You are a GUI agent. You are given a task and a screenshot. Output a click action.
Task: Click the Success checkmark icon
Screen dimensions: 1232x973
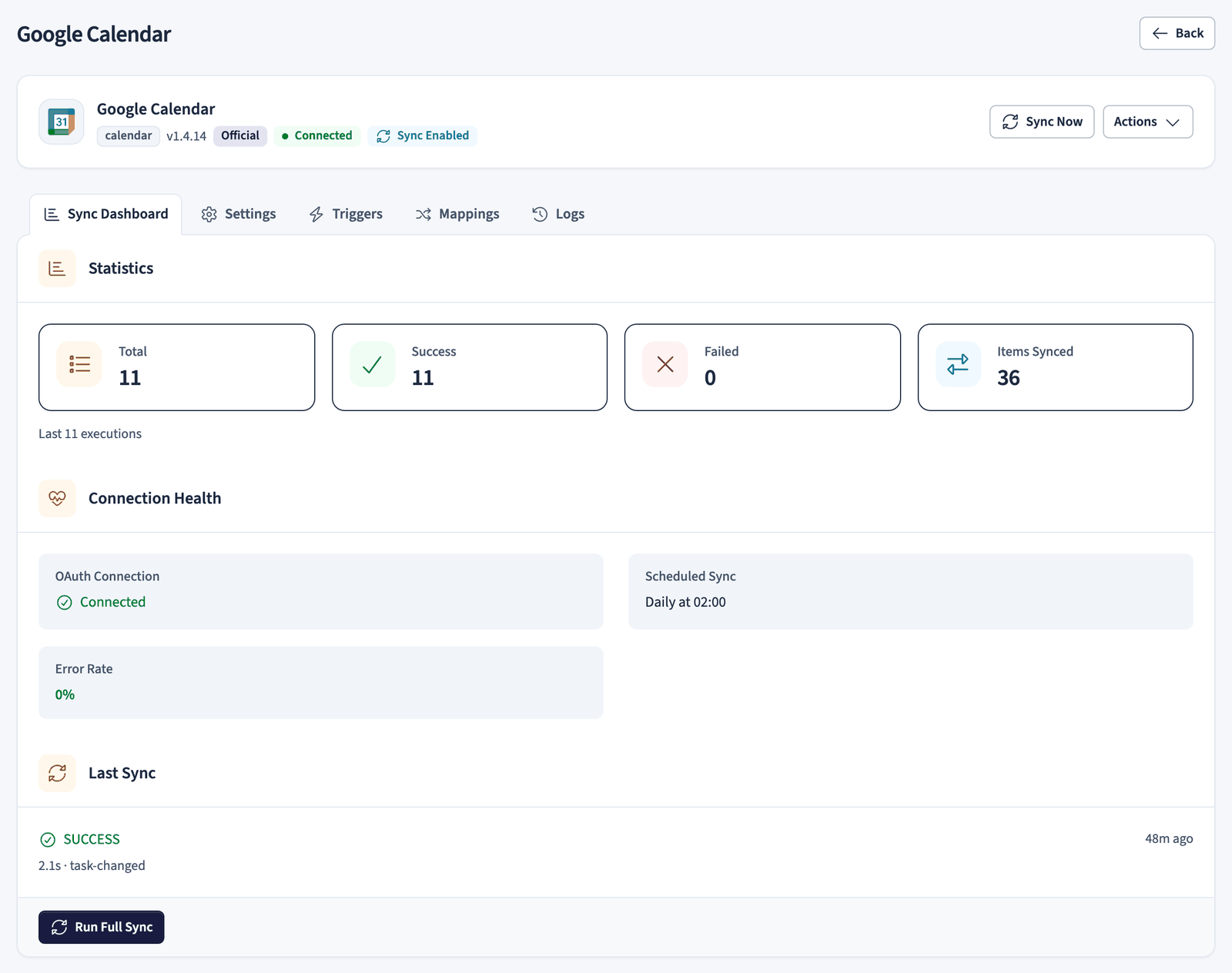372,364
